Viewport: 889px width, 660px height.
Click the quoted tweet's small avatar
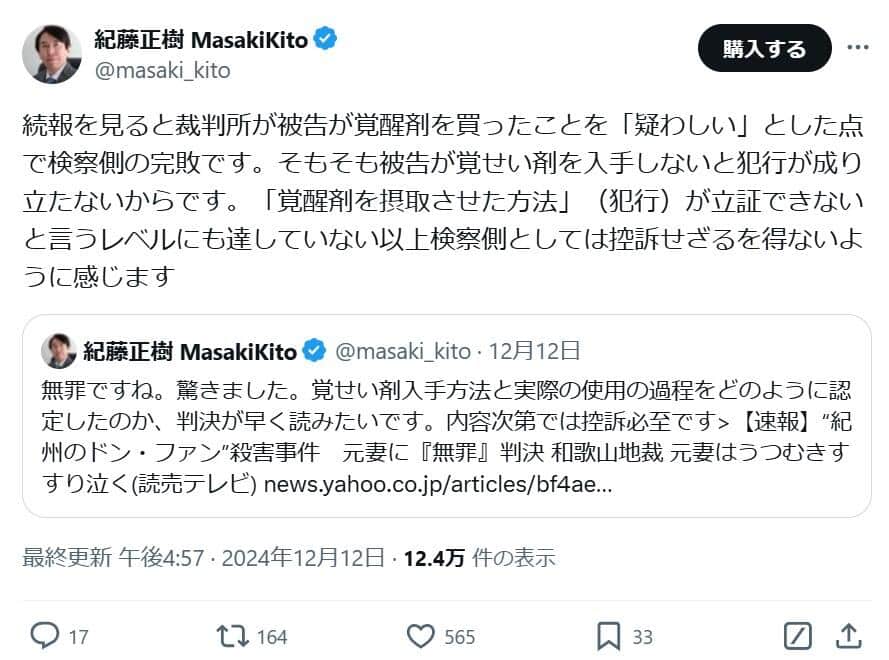[x=58, y=346]
